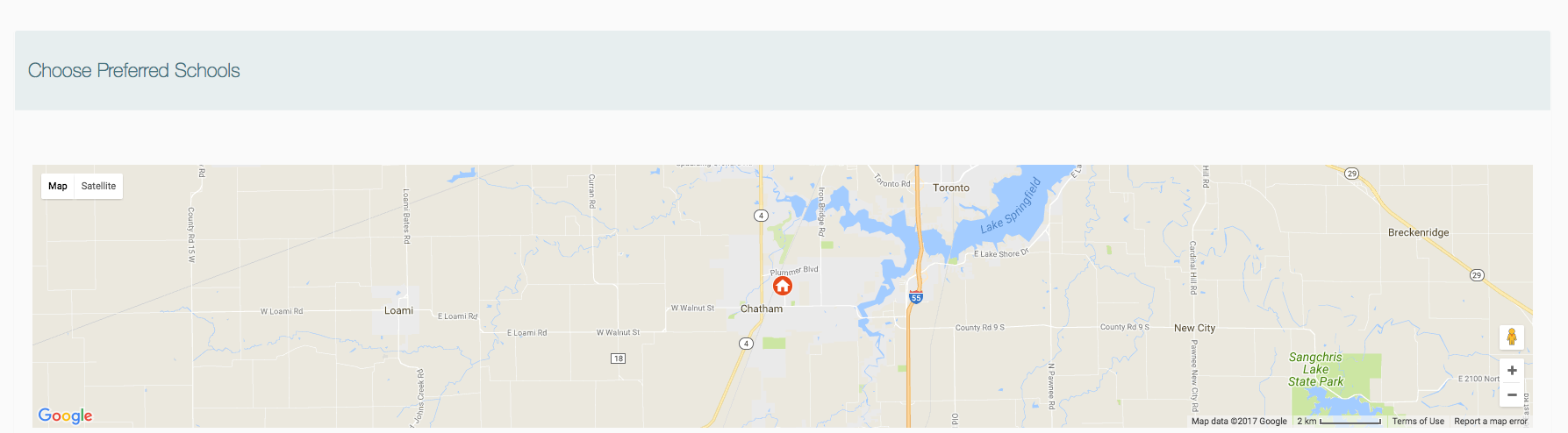Click the Choose Preferred Schools header
Image resolution: width=1568 pixels, height=433 pixels.
134,70
